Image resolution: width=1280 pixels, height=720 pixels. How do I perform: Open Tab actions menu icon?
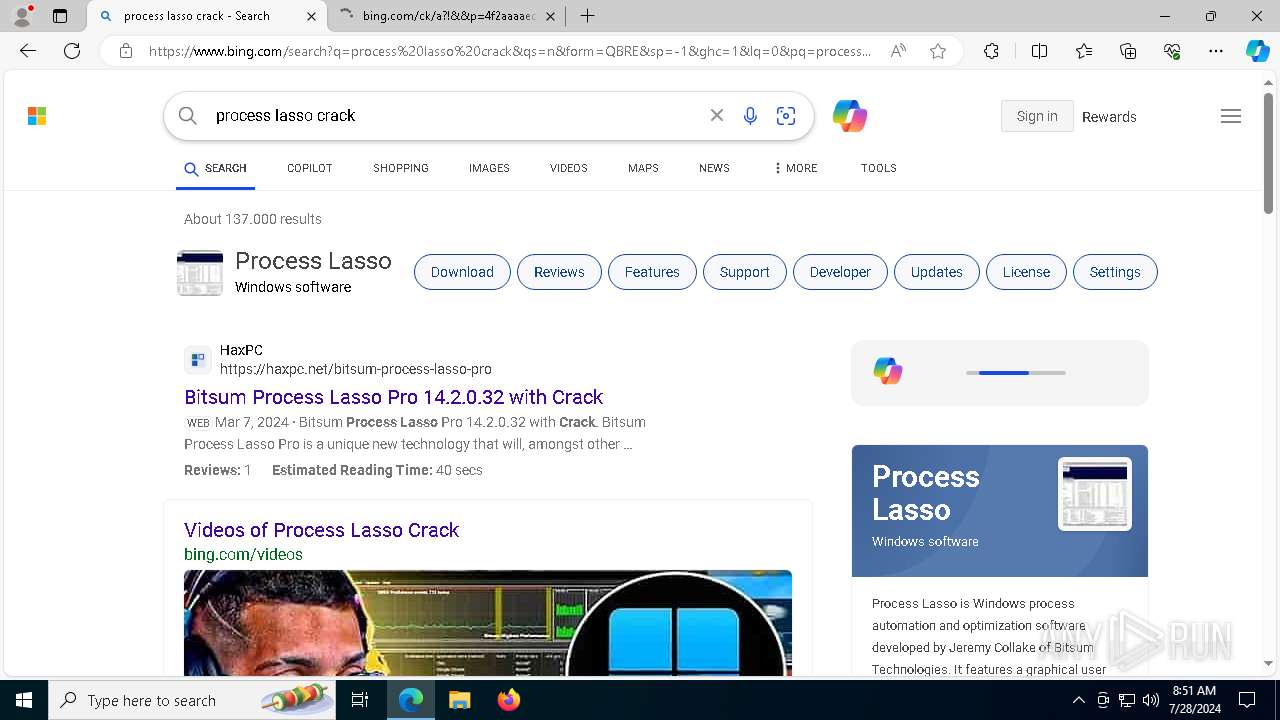click(x=60, y=16)
